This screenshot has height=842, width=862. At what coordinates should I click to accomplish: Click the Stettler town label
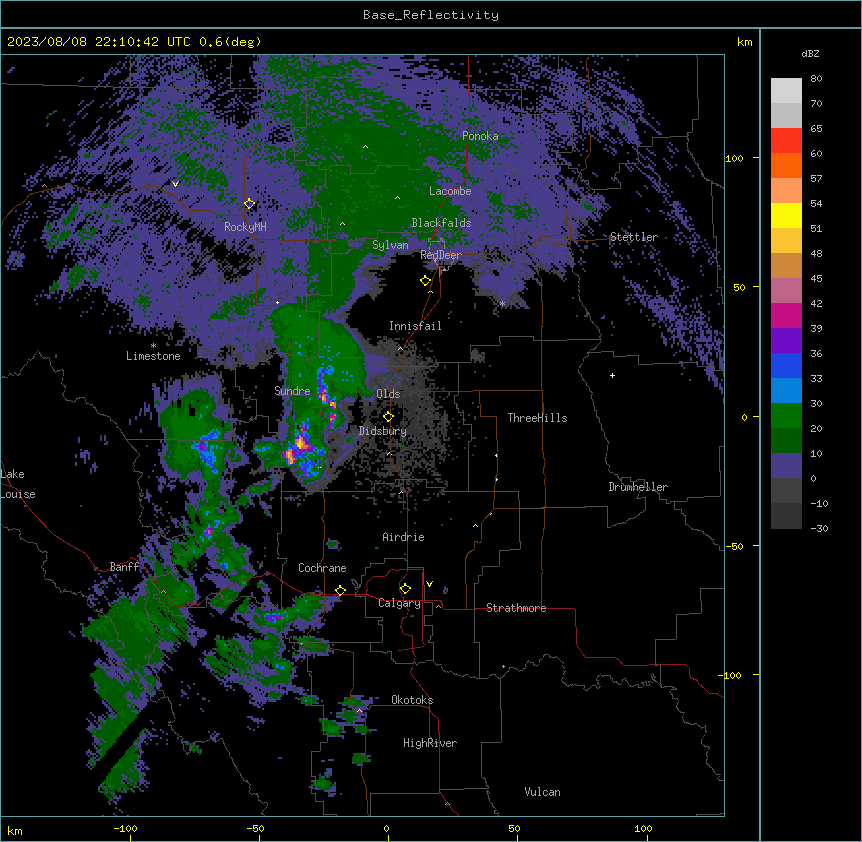pyautogui.click(x=634, y=237)
